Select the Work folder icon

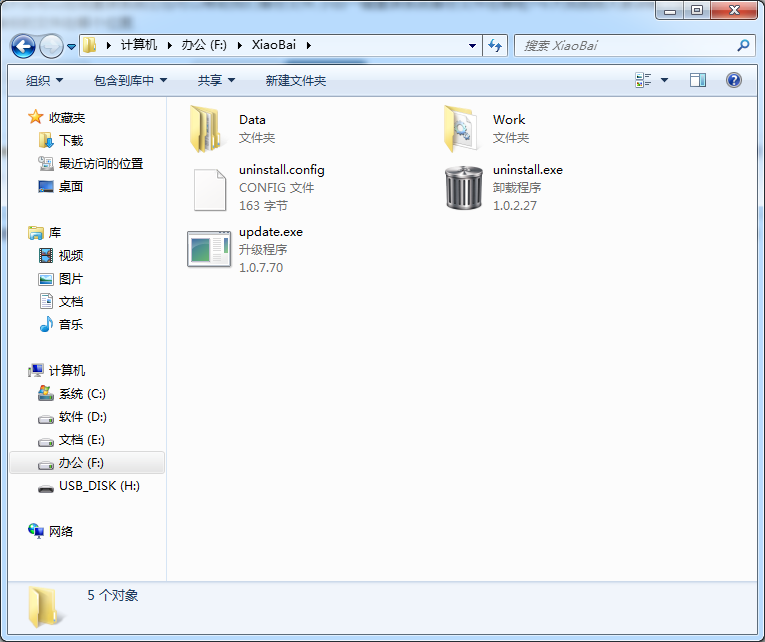tap(461, 129)
